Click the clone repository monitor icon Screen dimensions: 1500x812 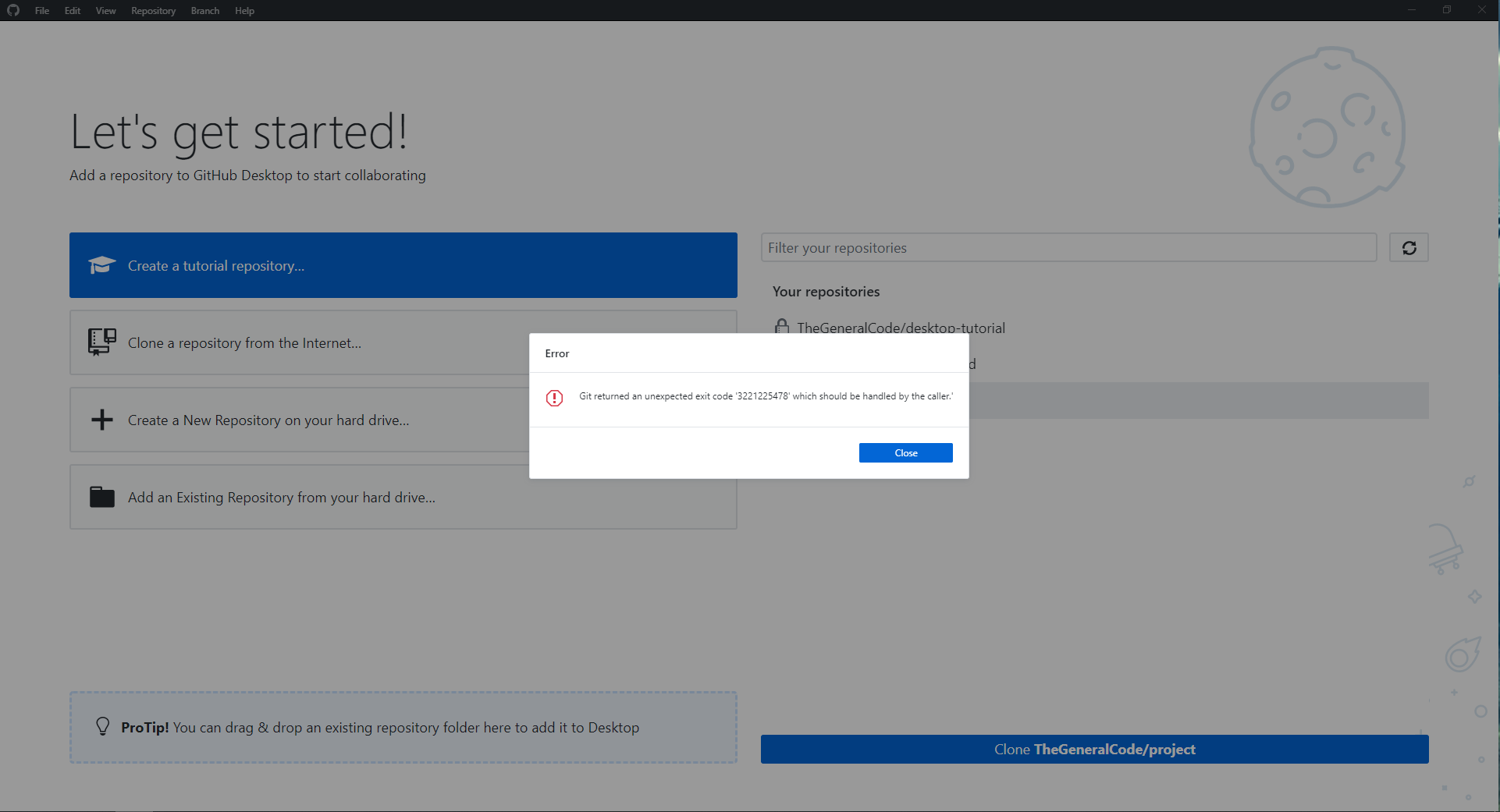click(102, 342)
